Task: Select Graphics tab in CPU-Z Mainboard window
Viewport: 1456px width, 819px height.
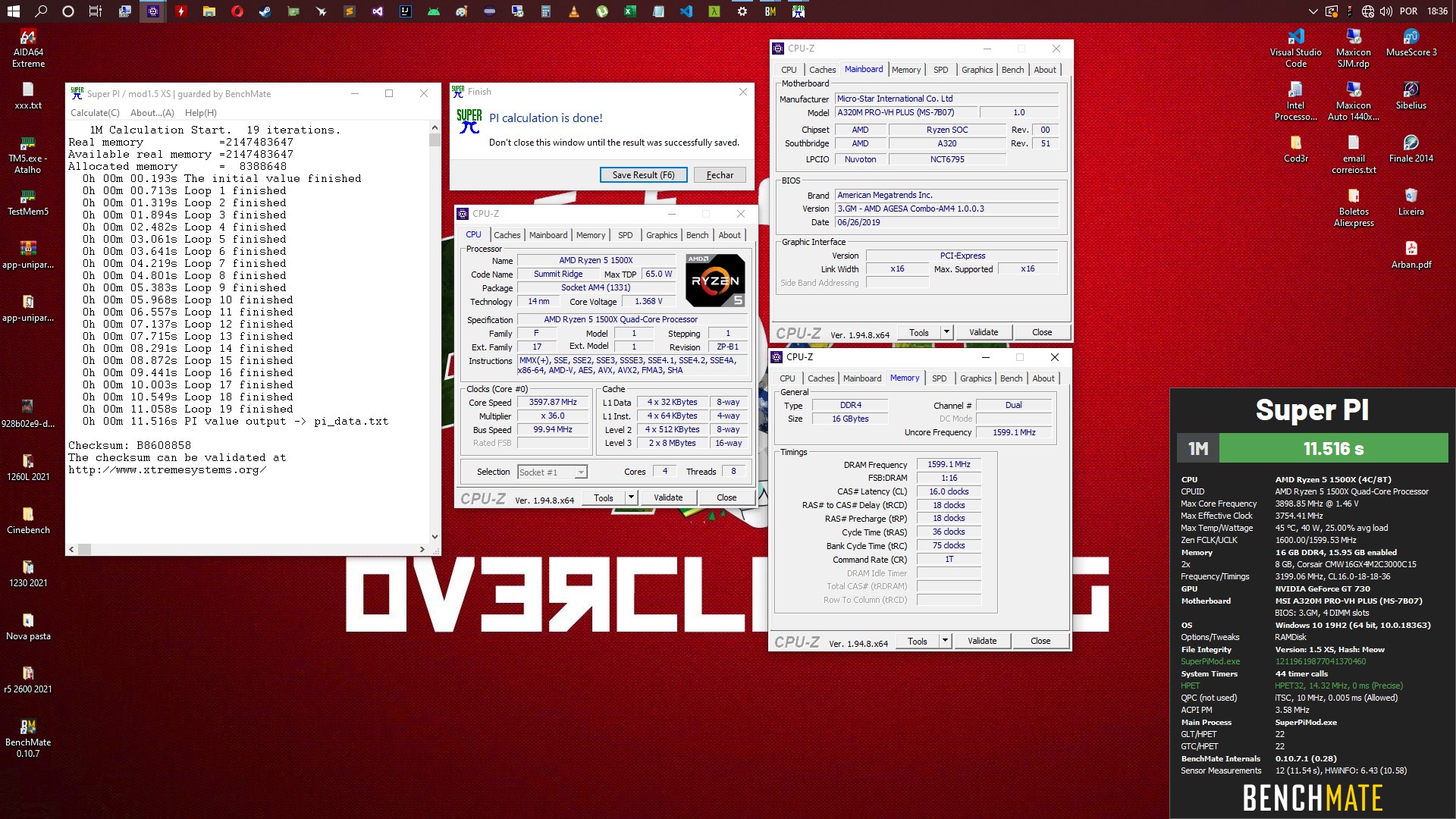Action: 977,70
